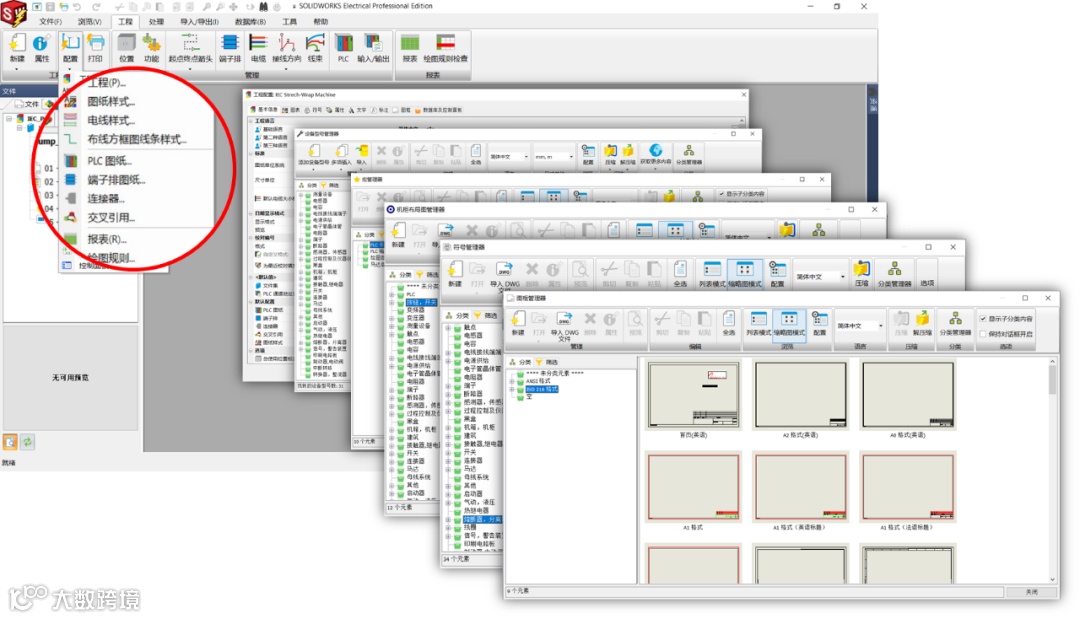Toggle 显示子分类内容 checkbox in 图框管理器
This screenshot has height=619, width=1080.
point(983,319)
